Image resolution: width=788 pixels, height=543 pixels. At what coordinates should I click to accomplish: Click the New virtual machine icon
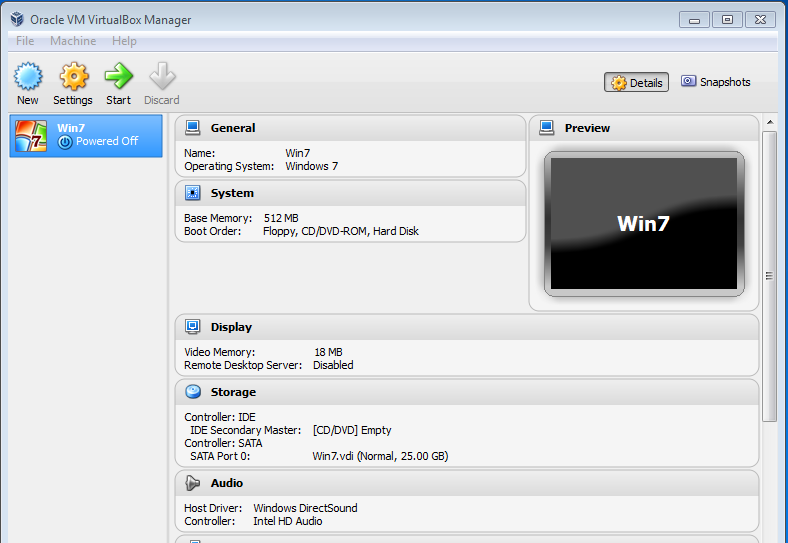tap(28, 76)
